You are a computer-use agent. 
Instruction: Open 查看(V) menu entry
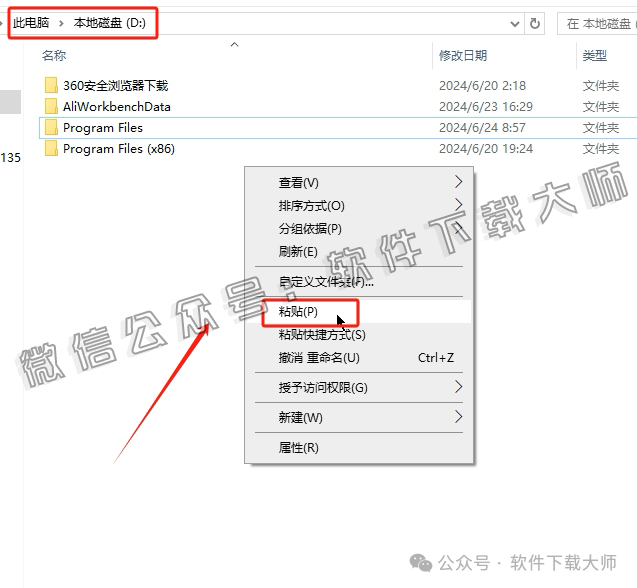[x=359, y=182]
